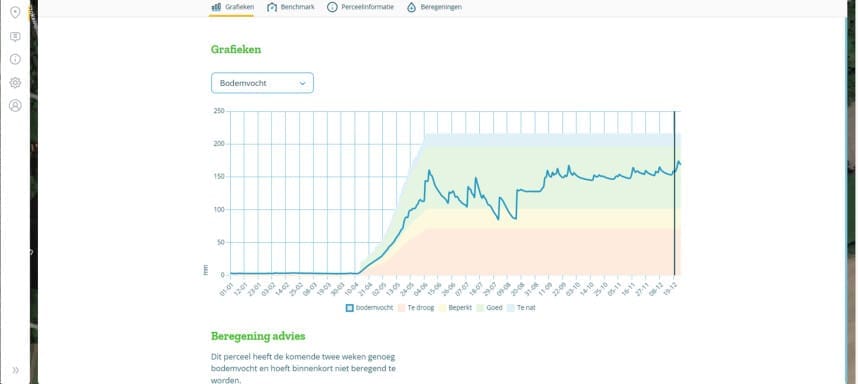The image size is (858, 384).
Task: Toggle the Te nat legend entry
Action: [x=522, y=307]
